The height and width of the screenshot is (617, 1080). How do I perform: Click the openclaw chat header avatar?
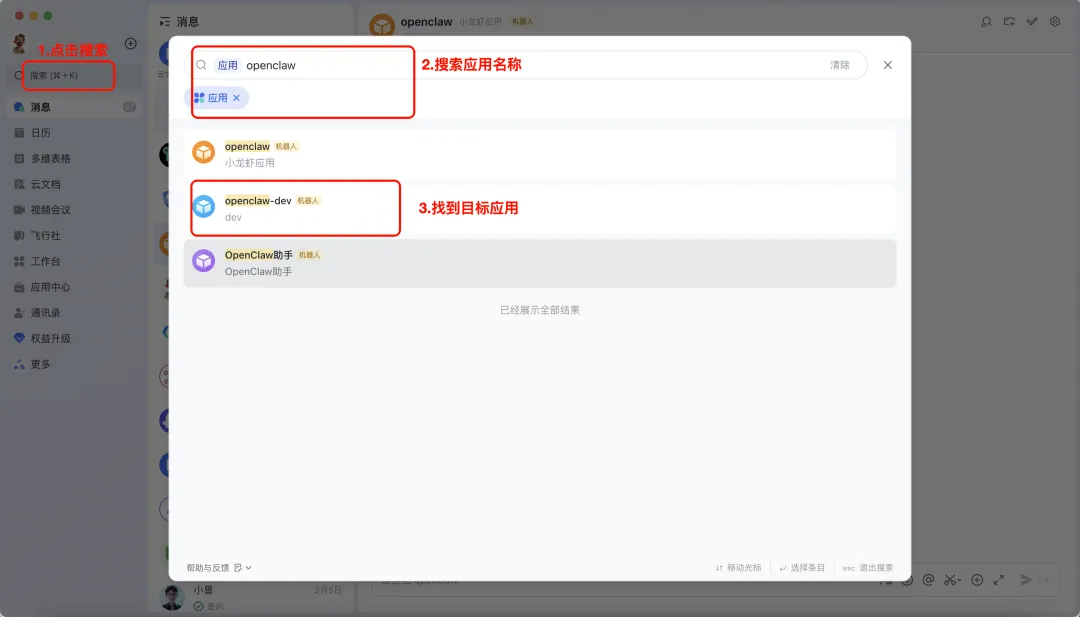tap(382, 25)
